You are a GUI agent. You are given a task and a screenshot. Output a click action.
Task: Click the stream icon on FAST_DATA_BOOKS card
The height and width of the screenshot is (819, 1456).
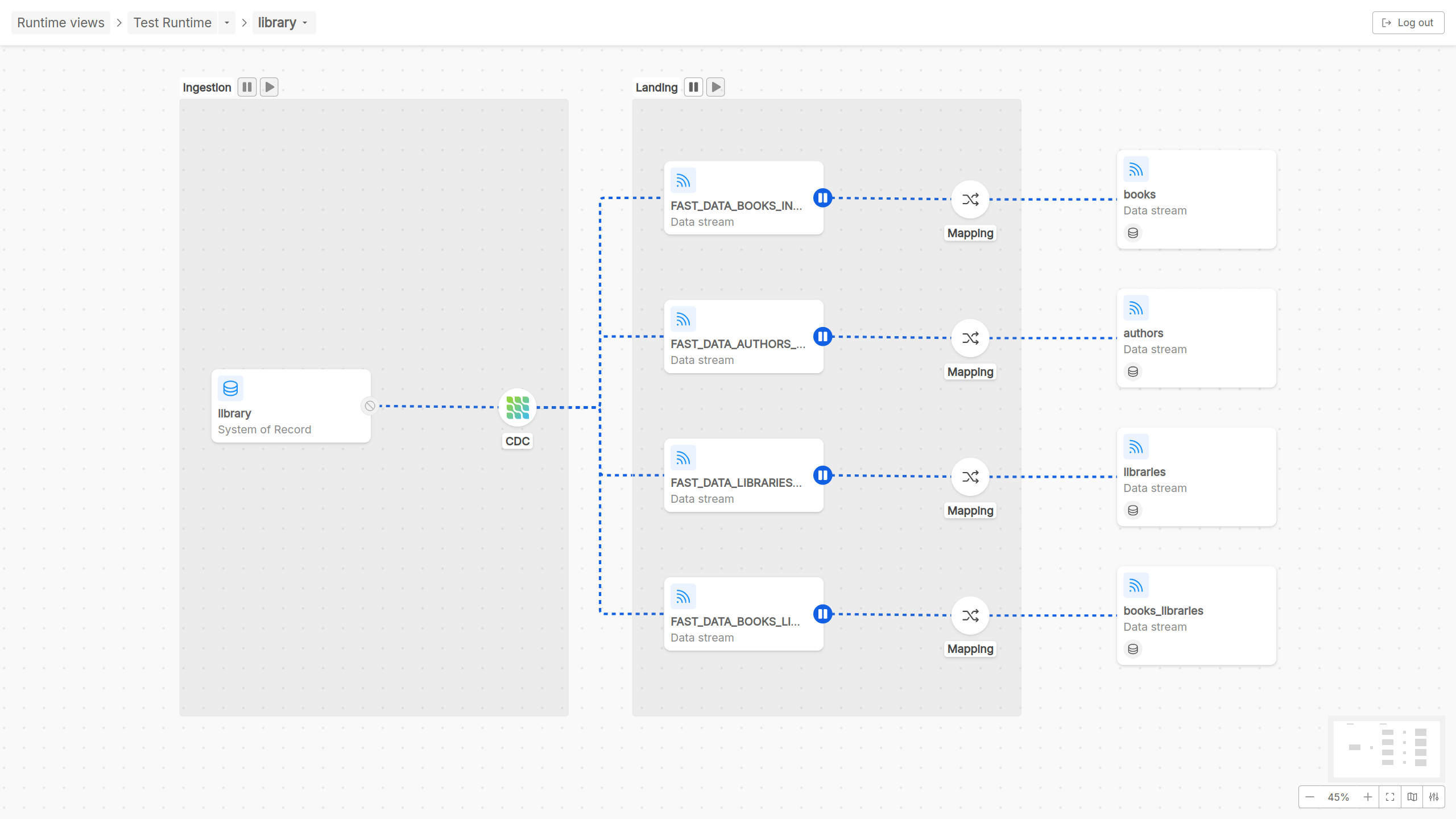pyautogui.click(x=683, y=180)
